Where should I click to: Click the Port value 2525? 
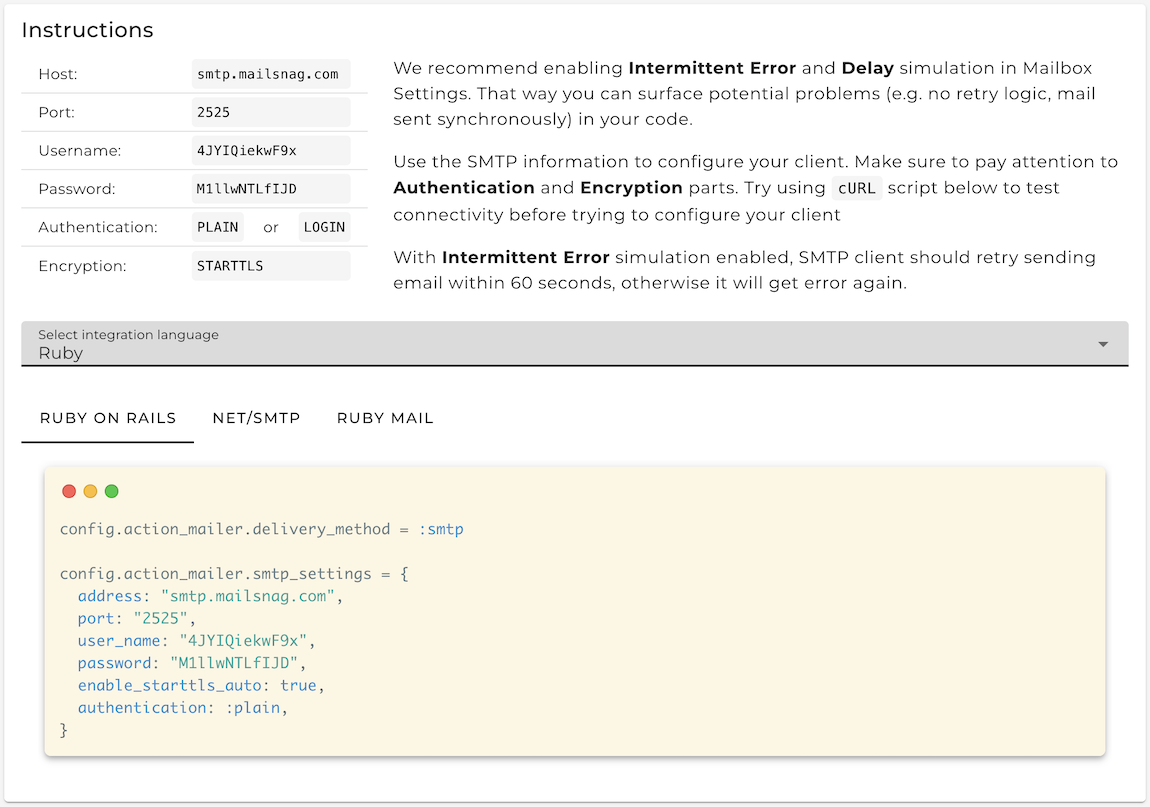coord(271,112)
